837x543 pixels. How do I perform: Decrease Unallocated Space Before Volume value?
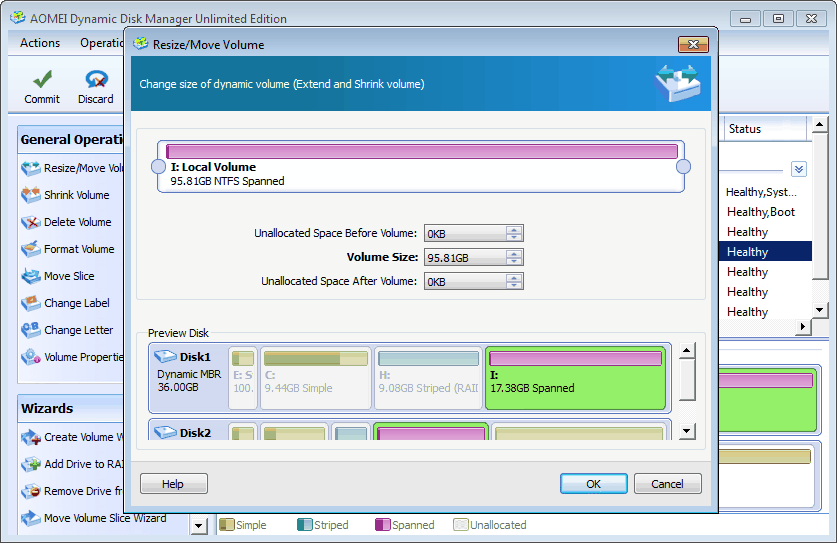point(514,237)
